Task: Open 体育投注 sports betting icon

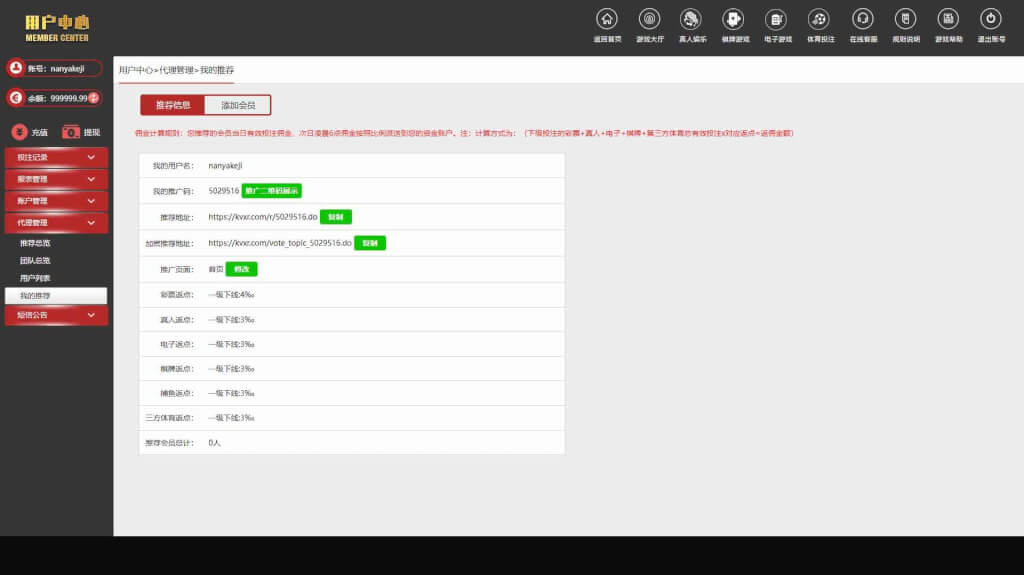Action: (x=819, y=19)
